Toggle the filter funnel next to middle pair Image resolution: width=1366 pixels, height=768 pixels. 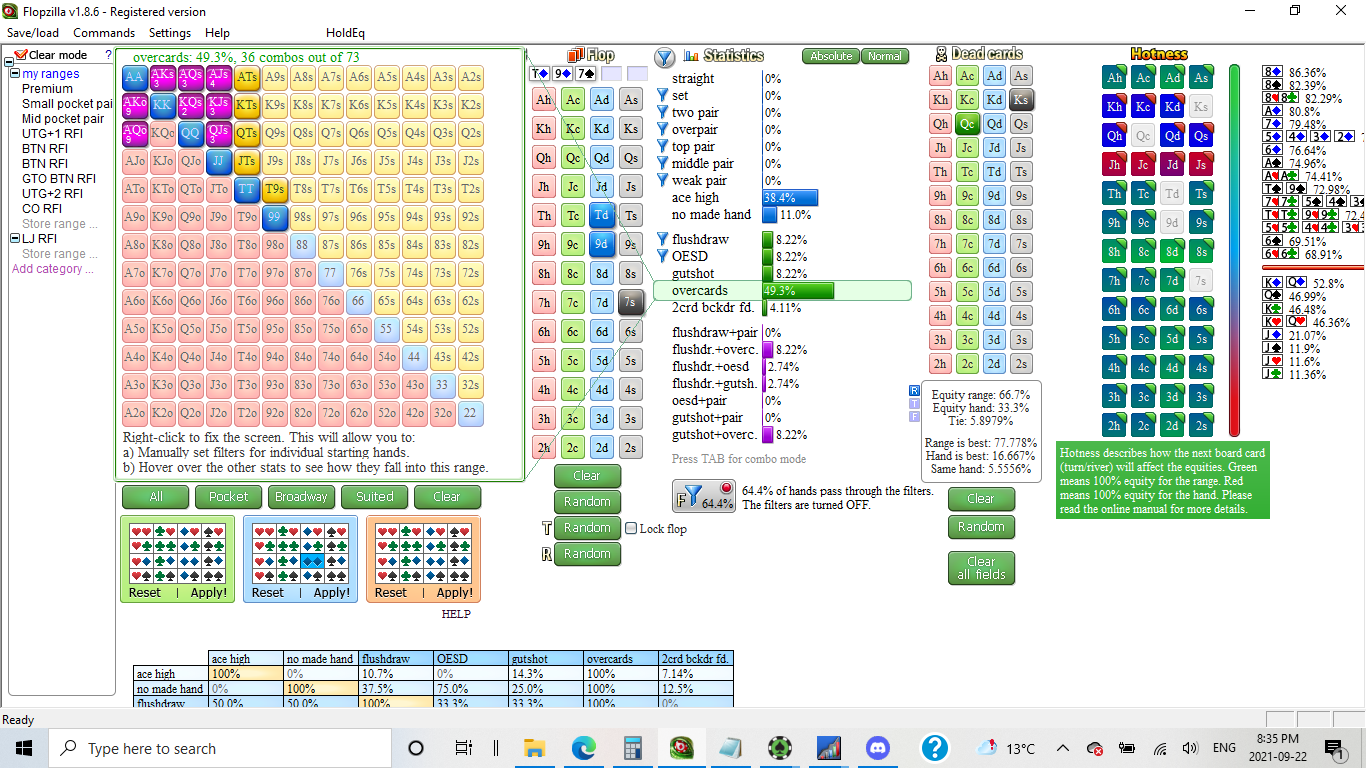tap(662, 164)
